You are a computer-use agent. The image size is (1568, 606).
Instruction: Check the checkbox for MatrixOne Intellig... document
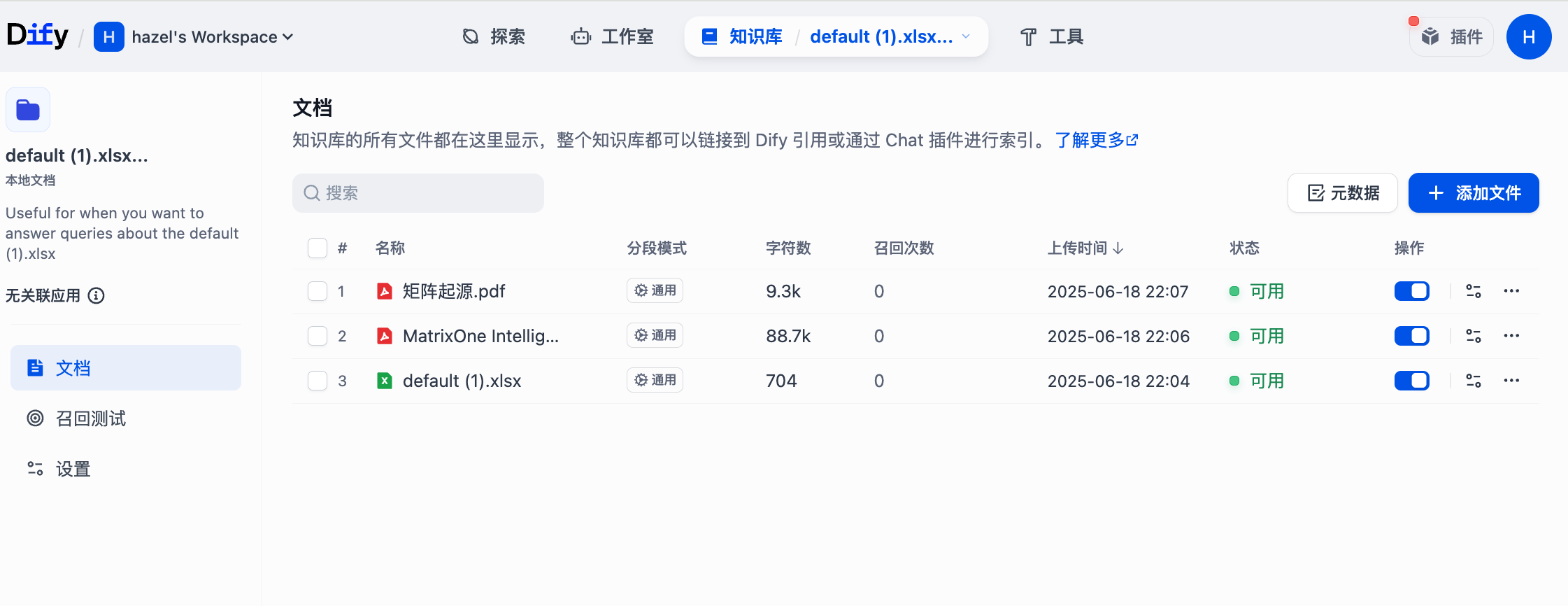click(318, 336)
